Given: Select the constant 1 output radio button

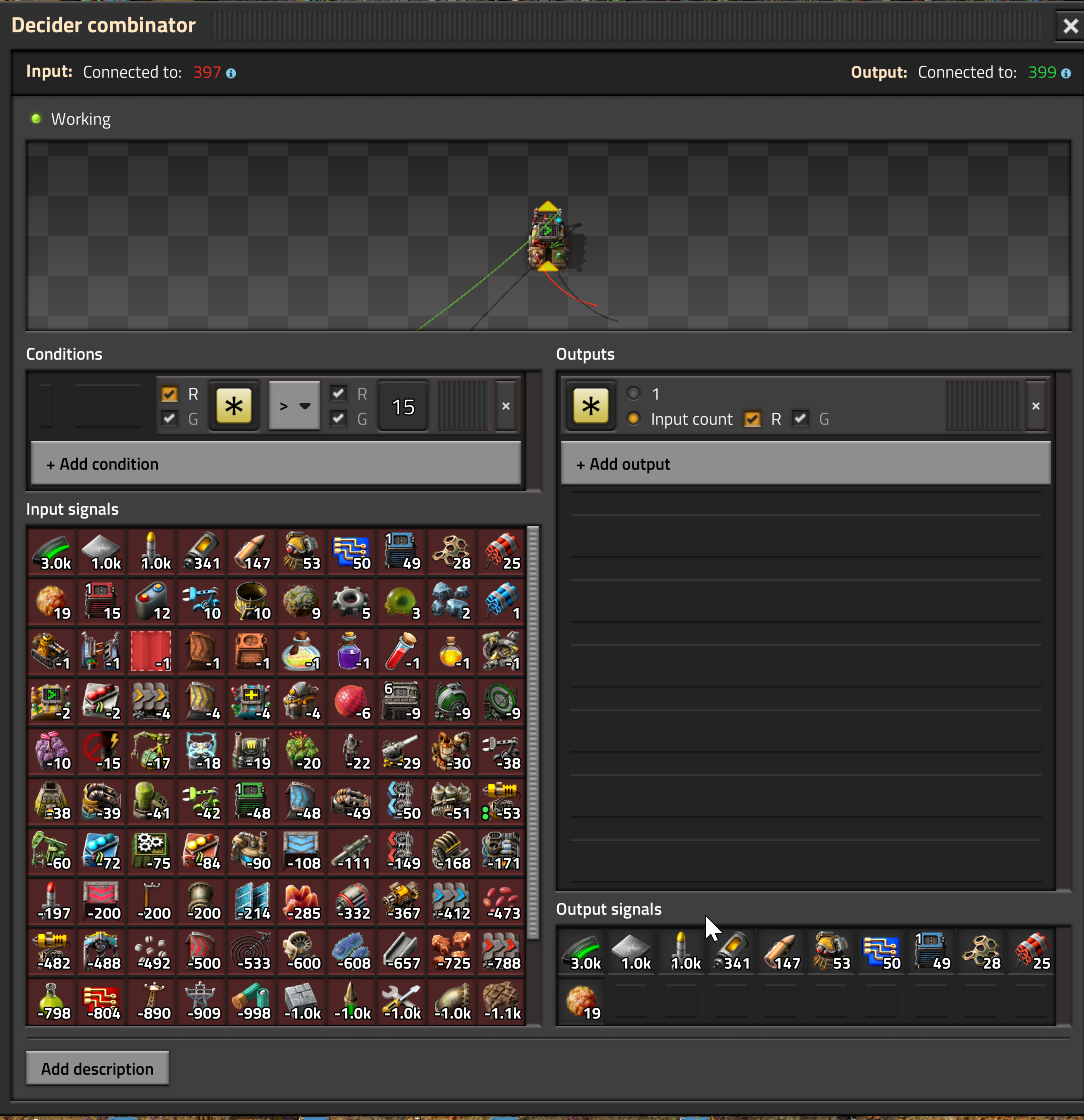Looking at the screenshot, I should pos(633,394).
